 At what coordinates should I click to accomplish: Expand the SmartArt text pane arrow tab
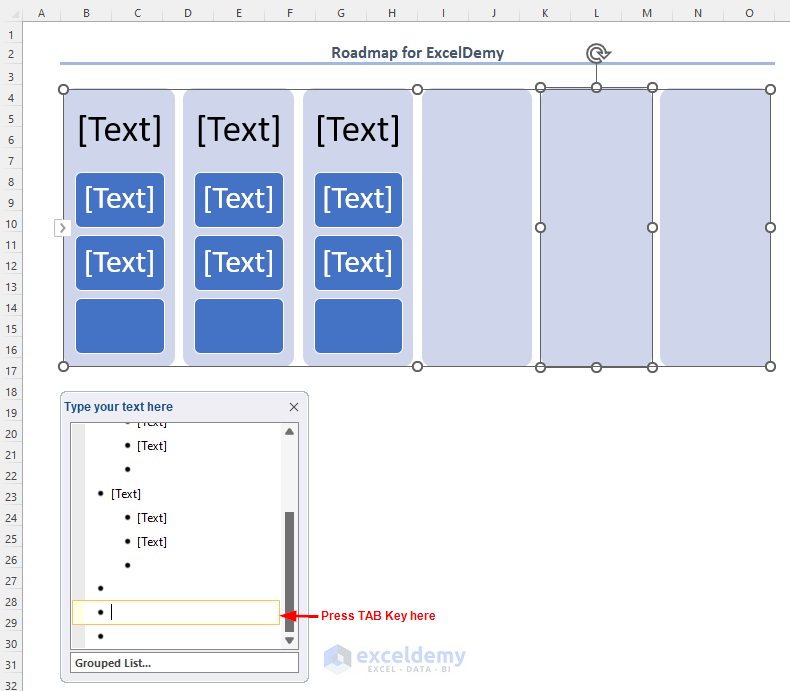tap(62, 228)
